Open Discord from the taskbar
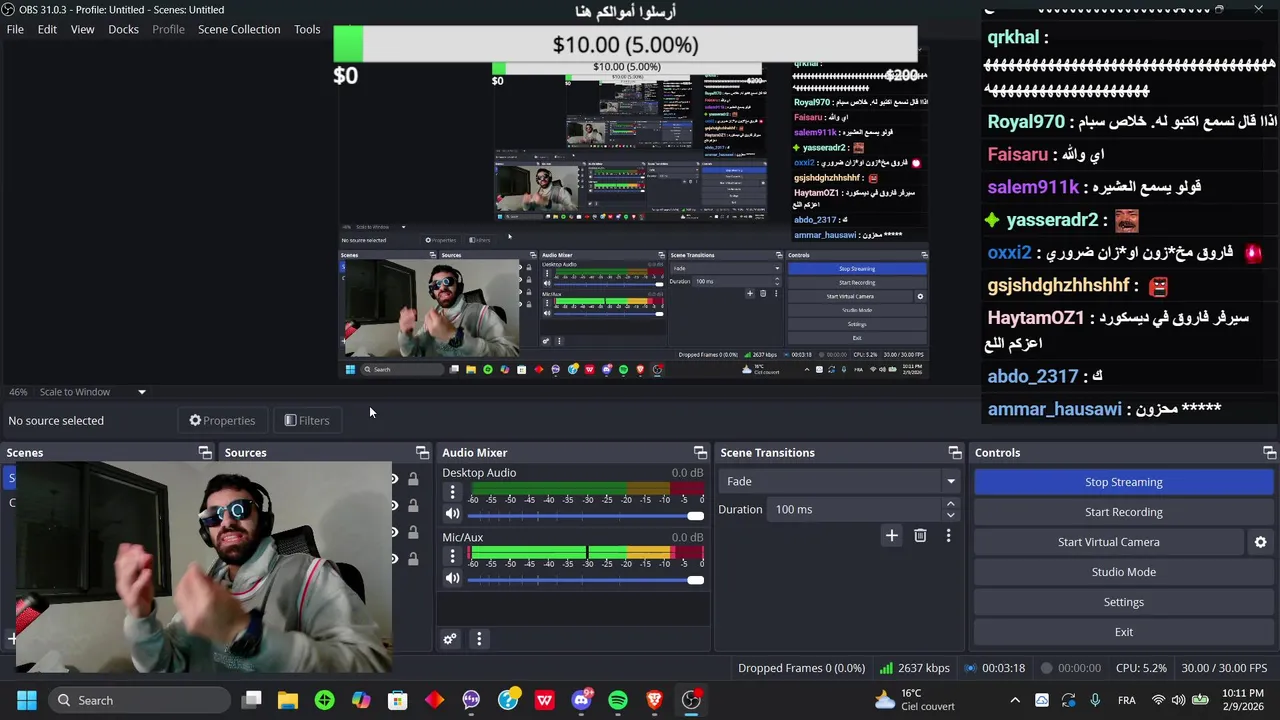The width and height of the screenshot is (1280, 720). pyautogui.click(x=581, y=700)
